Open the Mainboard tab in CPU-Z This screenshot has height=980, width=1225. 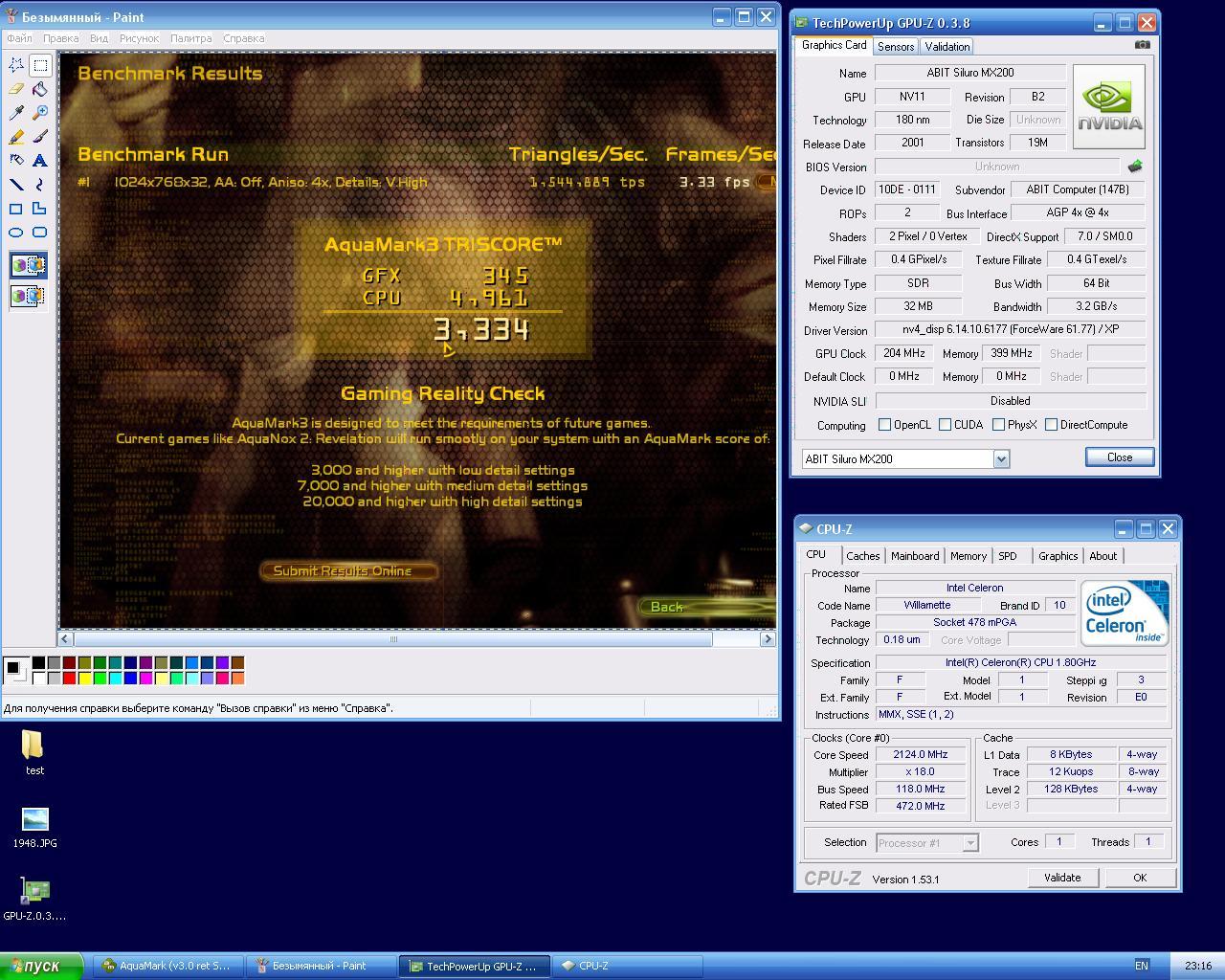[x=915, y=556]
